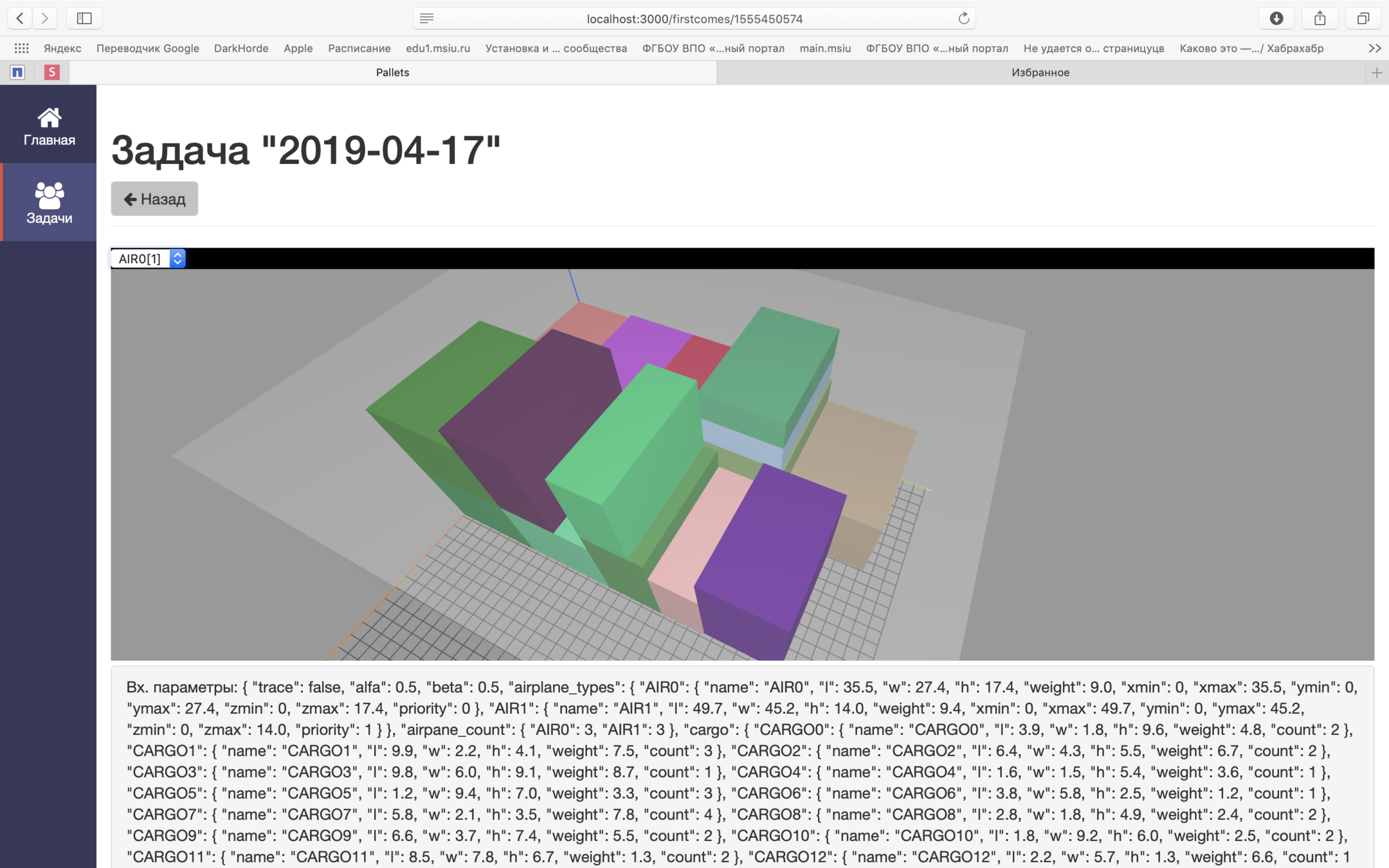Screen dimensions: 1389x868
Task: Open the favorites grid icon
Action: point(21,48)
